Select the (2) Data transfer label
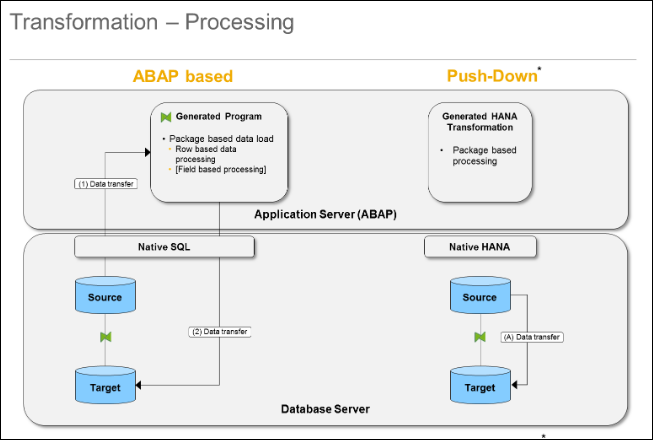This screenshot has width=653, height=440. [x=219, y=331]
